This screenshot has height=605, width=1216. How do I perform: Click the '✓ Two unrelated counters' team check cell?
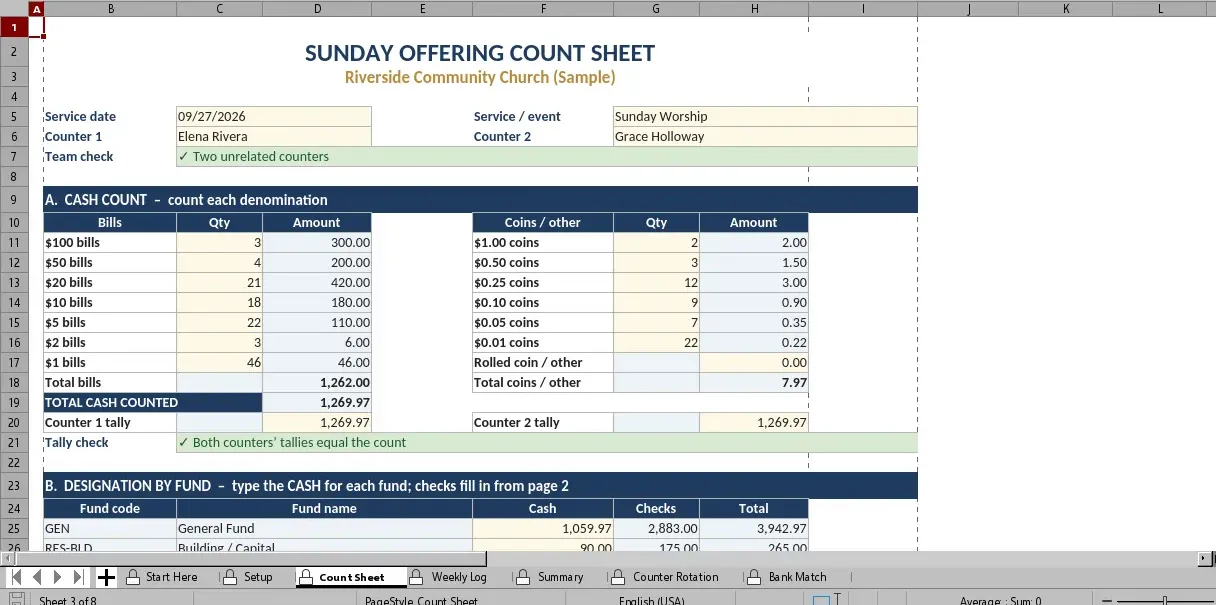point(547,157)
